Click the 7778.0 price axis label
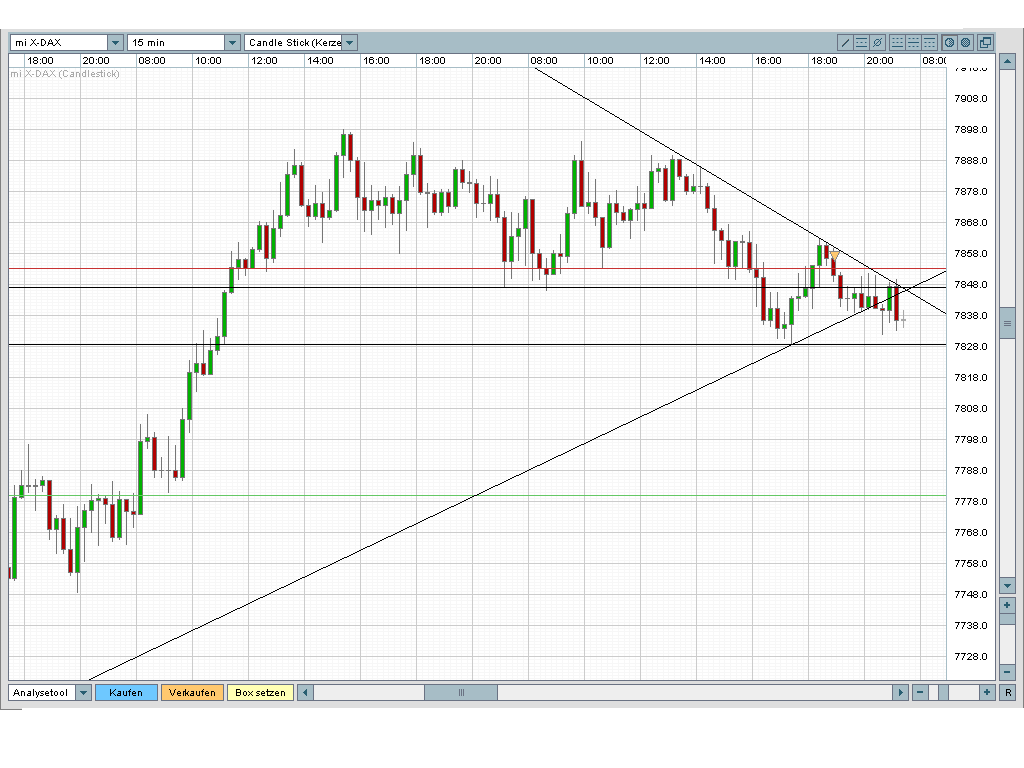 [970, 502]
